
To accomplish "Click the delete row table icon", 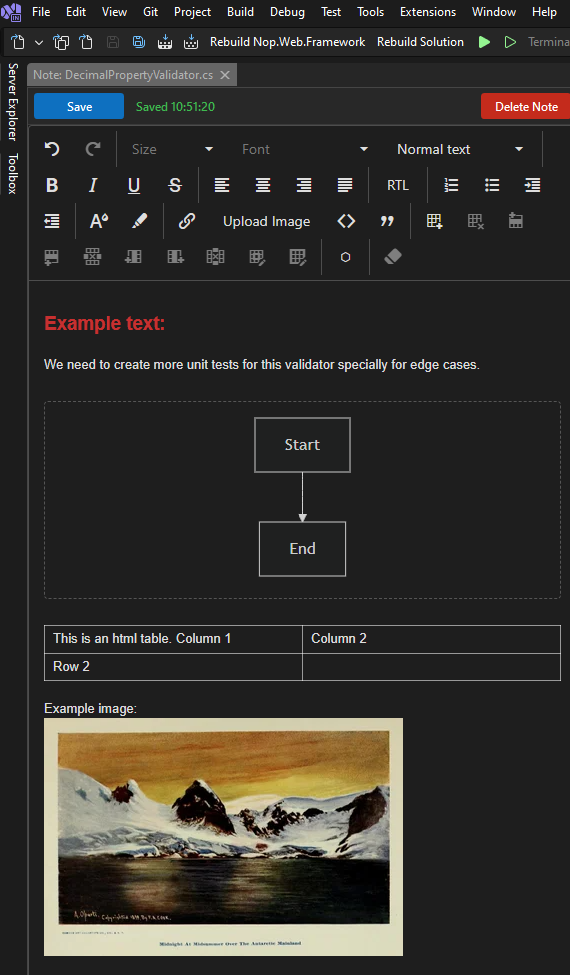I will [x=93, y=257].
